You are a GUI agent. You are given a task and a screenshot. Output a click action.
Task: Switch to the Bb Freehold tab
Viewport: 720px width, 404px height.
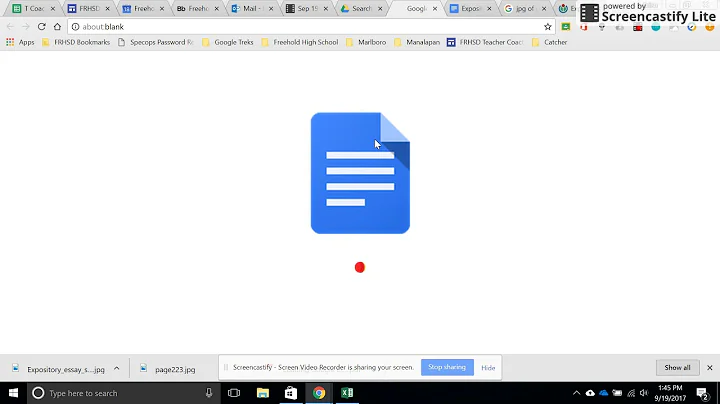(195, 8)
